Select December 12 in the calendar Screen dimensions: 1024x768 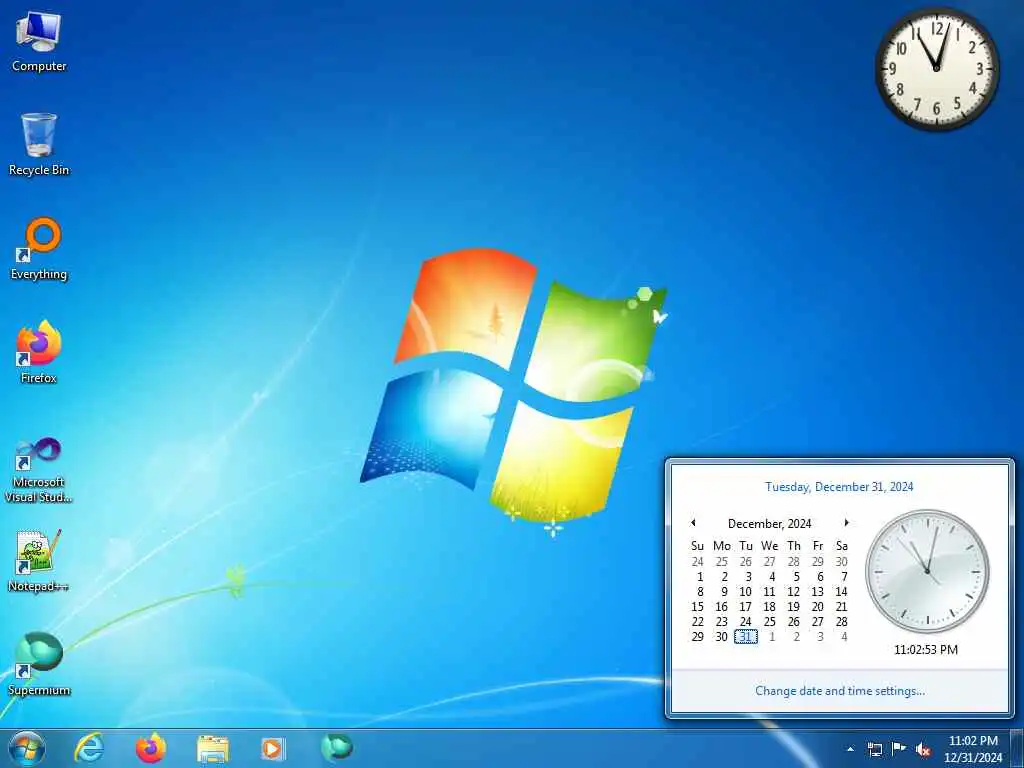[x=793, y=592]
